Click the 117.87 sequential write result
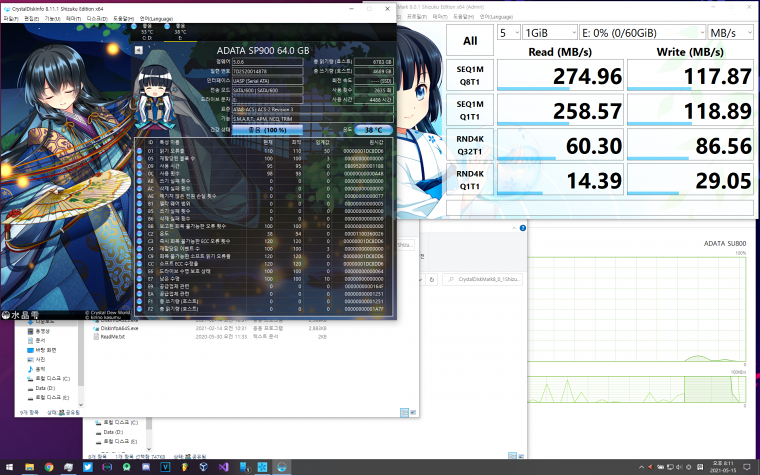This screenshot has width=760, height=475. [x=690, y=75]
